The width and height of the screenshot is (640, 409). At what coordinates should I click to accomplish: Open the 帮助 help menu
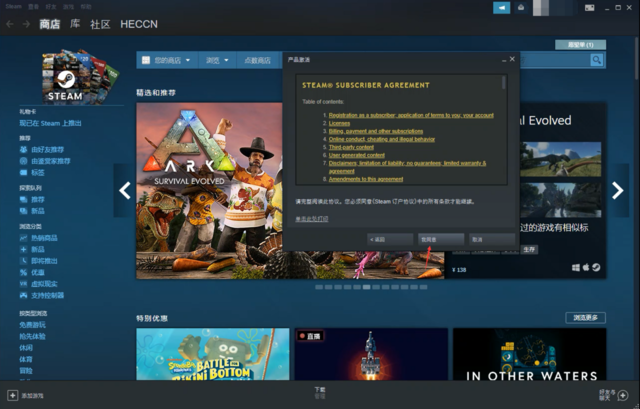(86, 7)
